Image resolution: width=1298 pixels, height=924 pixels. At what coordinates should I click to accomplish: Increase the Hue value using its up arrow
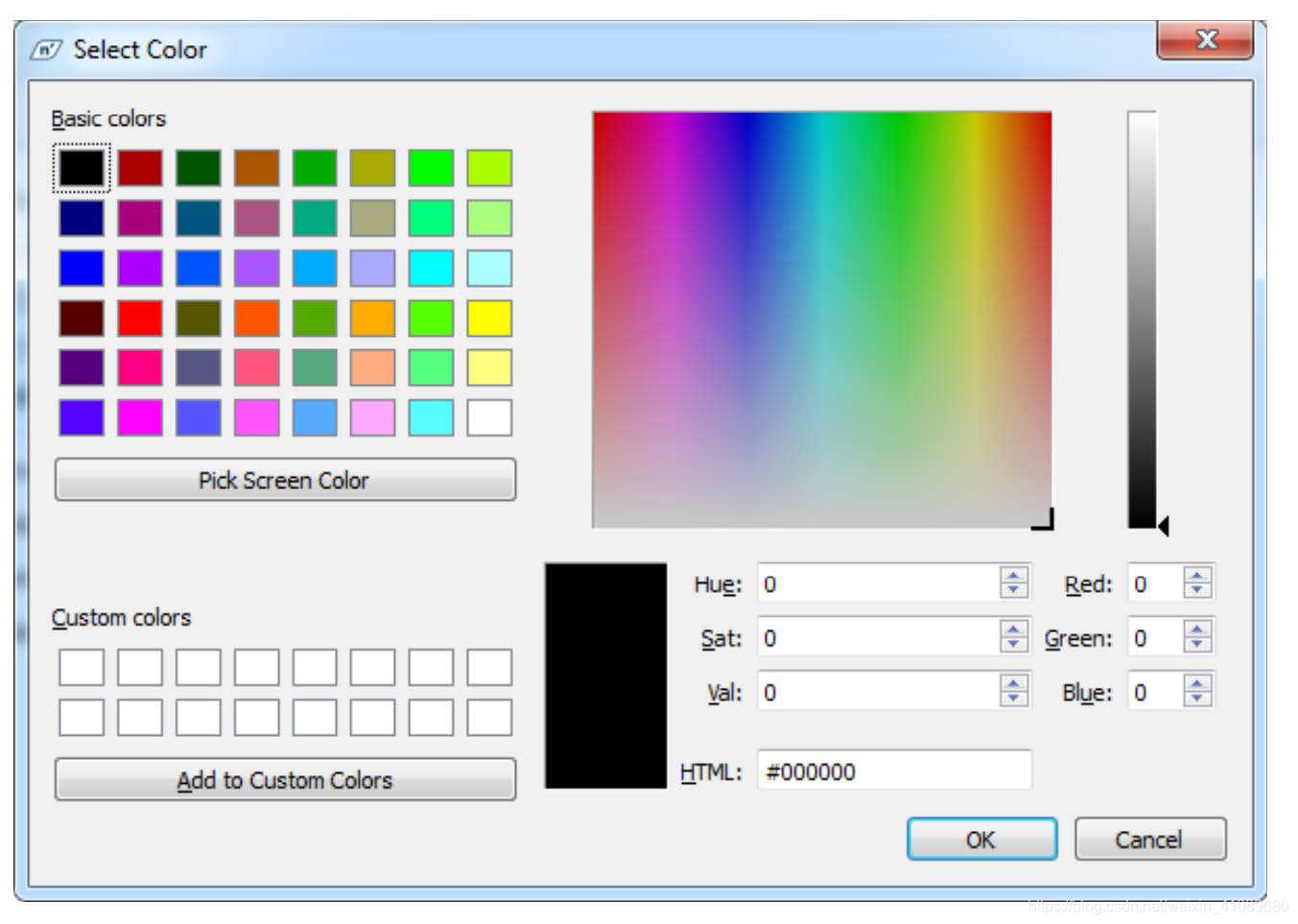tap(1012, 576)
